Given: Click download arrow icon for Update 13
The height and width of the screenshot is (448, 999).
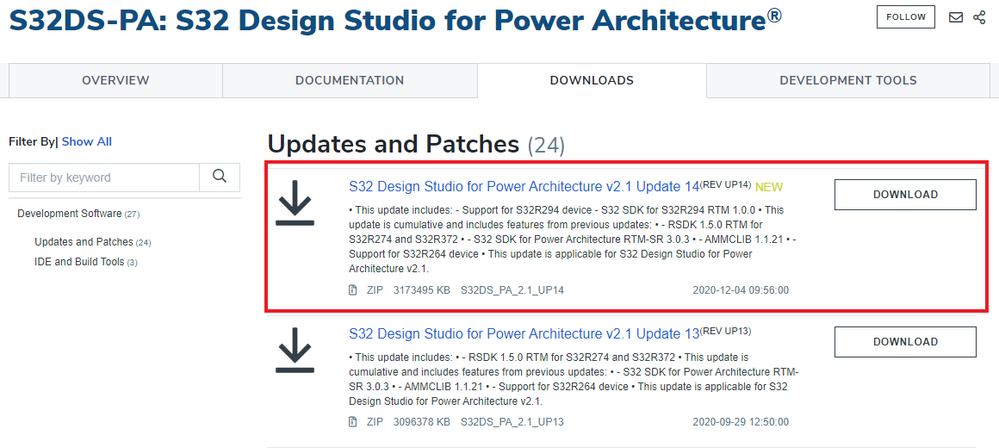Looking at the screenshot, I should pyautogui.click(x=294, y=350).
